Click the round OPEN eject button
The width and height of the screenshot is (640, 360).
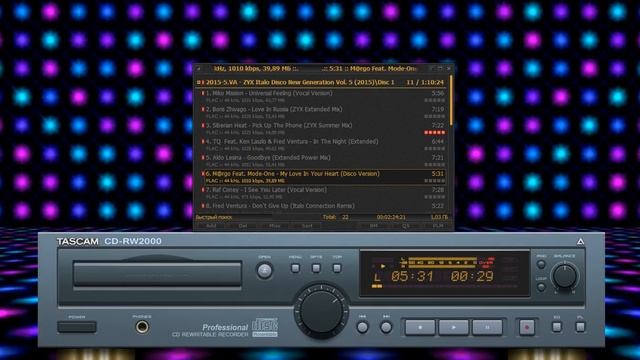pyautogui.click(x=264, y=271)
